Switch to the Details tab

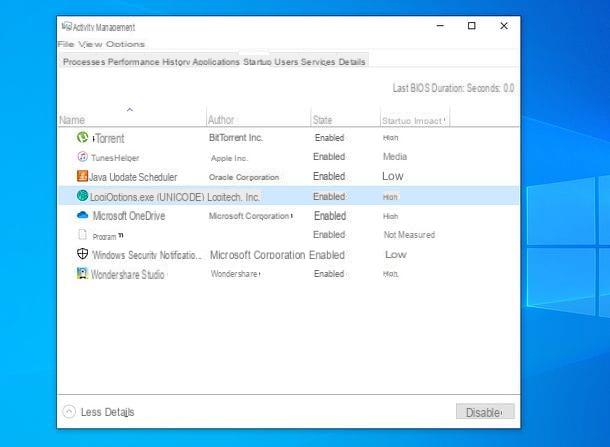pyautogui.click(x=352, y=62)
